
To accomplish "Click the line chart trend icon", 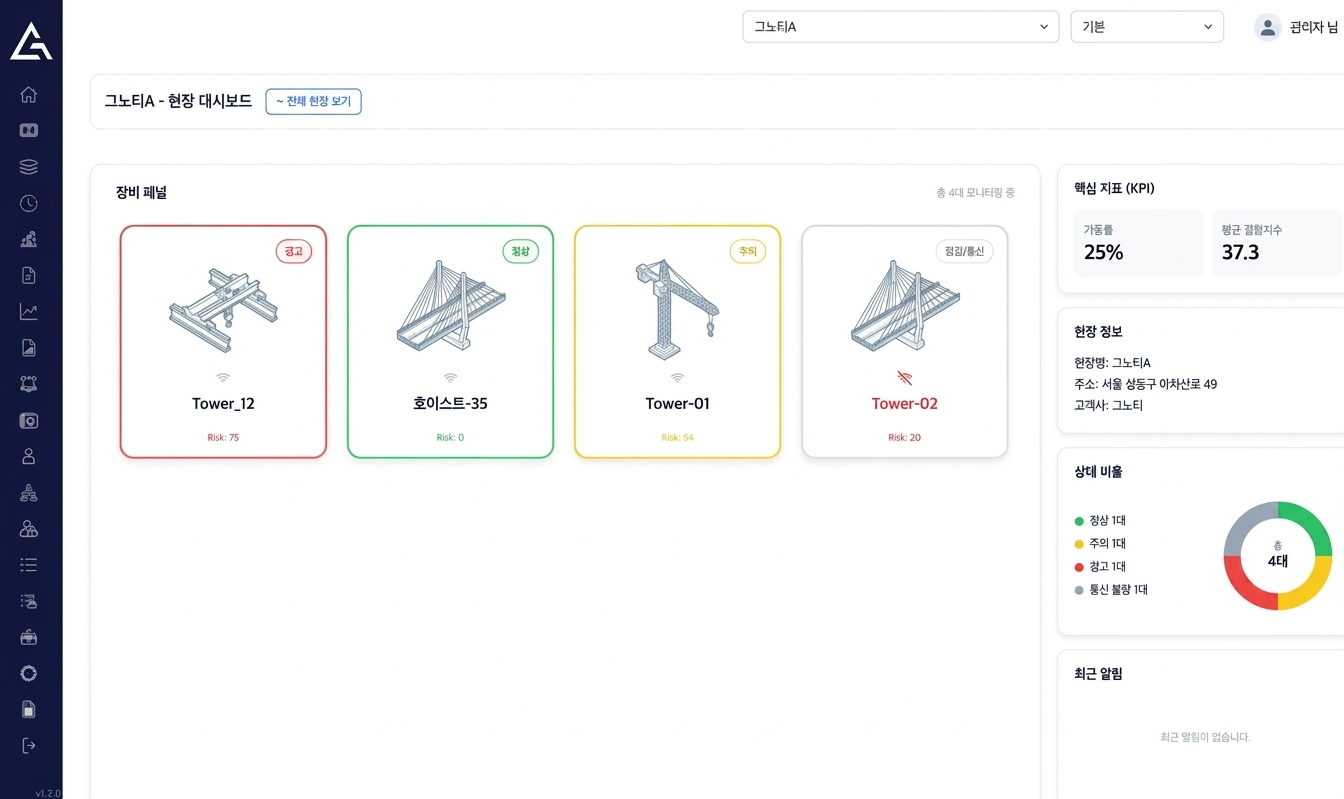I will pos(29,312).
